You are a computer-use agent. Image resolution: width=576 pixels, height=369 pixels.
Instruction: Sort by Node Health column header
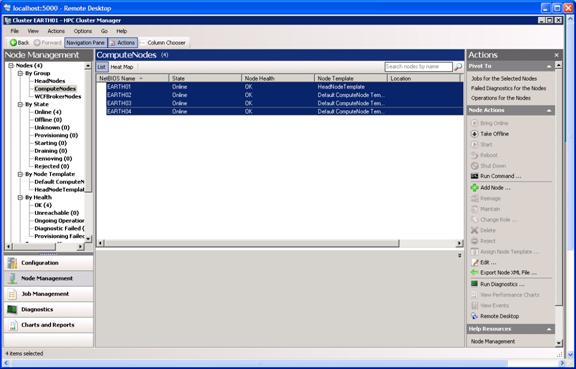[278, 78]
